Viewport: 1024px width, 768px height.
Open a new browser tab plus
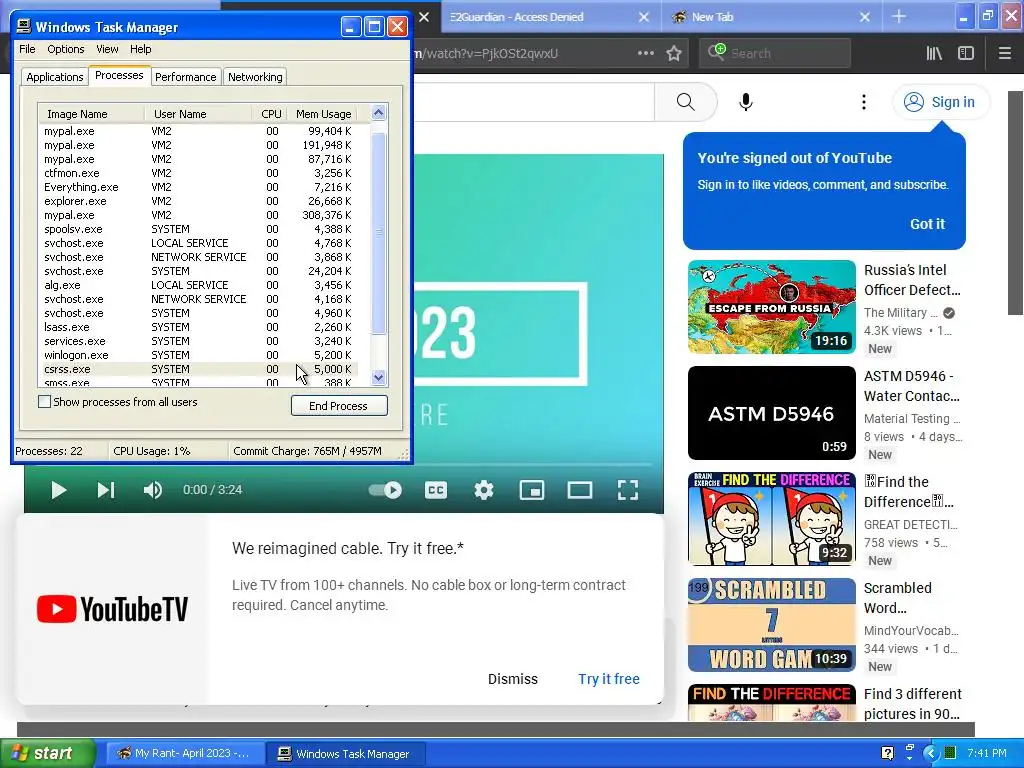pyautogui.click(x=899, y=17)
